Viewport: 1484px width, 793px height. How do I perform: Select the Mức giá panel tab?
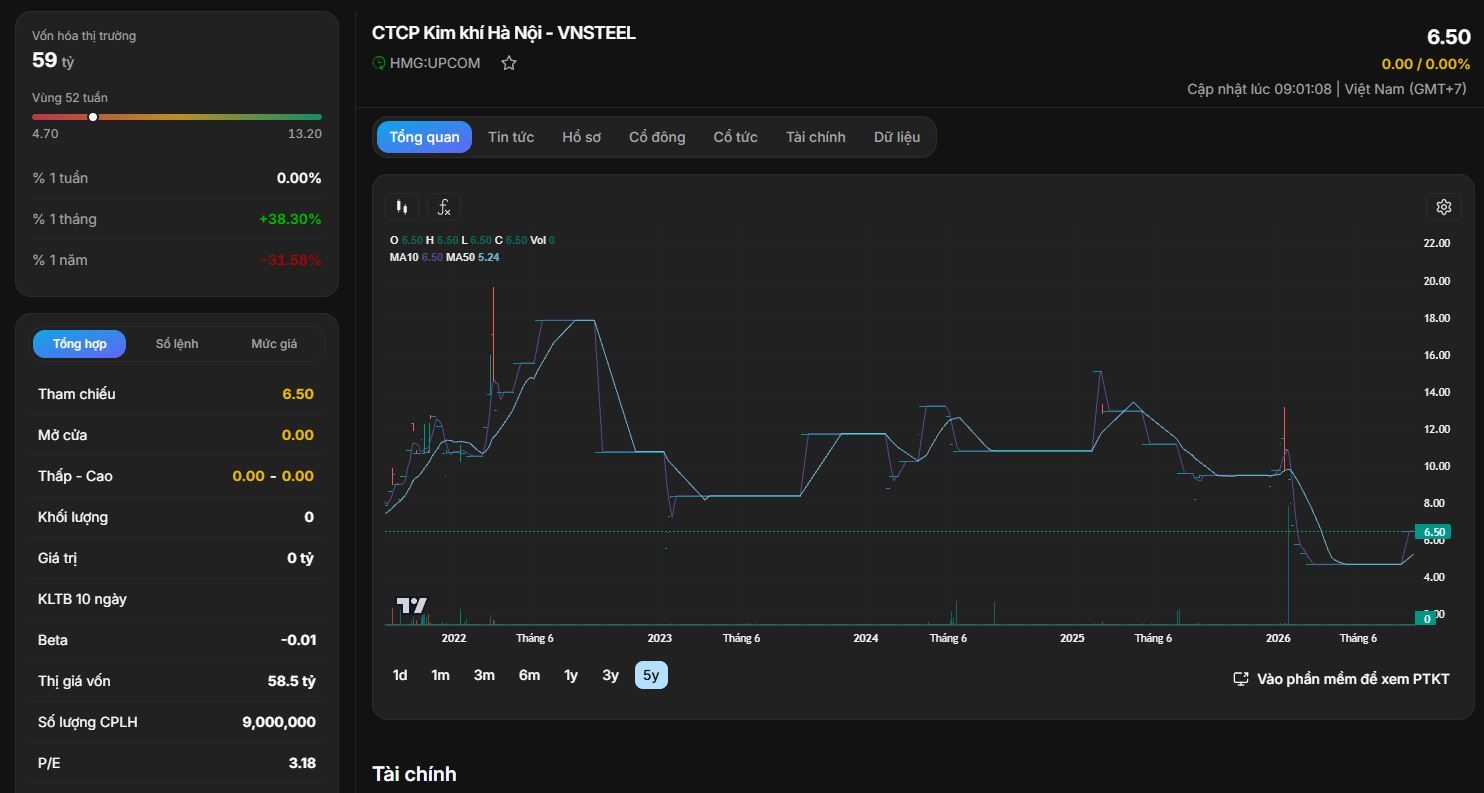(274, 344)
